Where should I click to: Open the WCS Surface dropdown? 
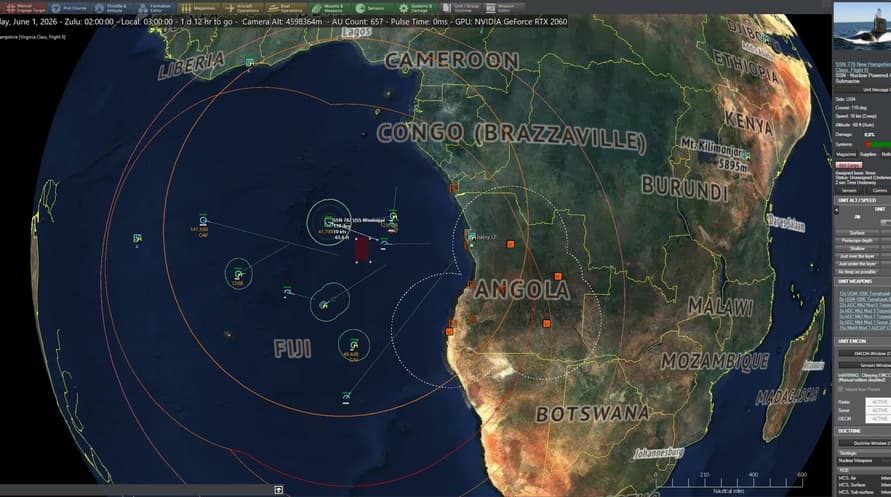pos(885,485)
